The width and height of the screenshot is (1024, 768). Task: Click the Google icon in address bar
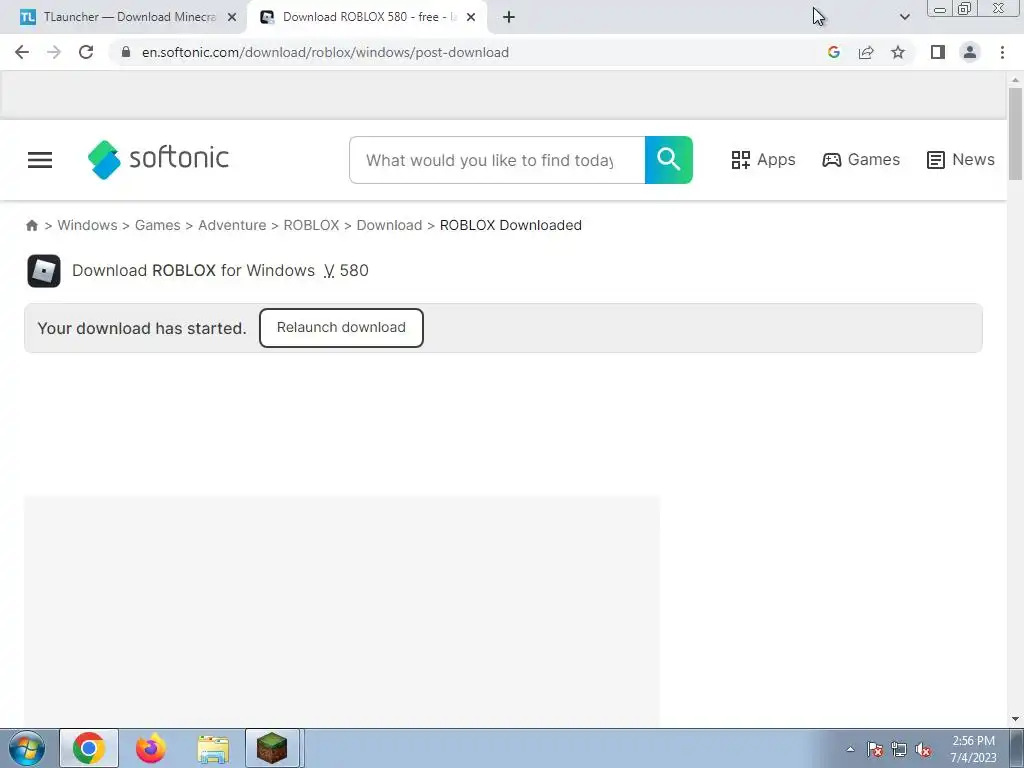pos(833,52)
